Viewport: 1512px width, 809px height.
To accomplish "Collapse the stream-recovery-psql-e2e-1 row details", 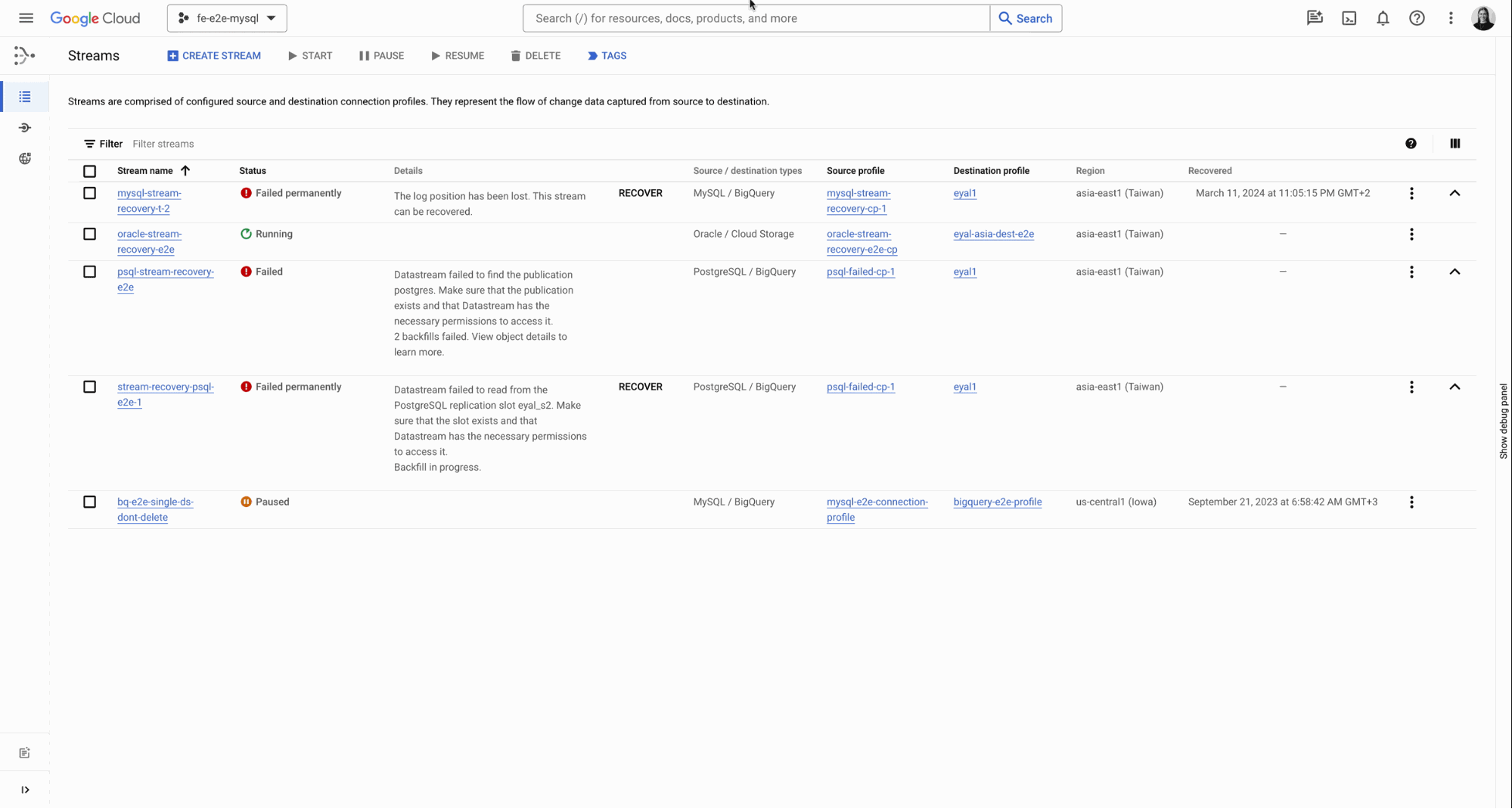I will point(1455,387).
